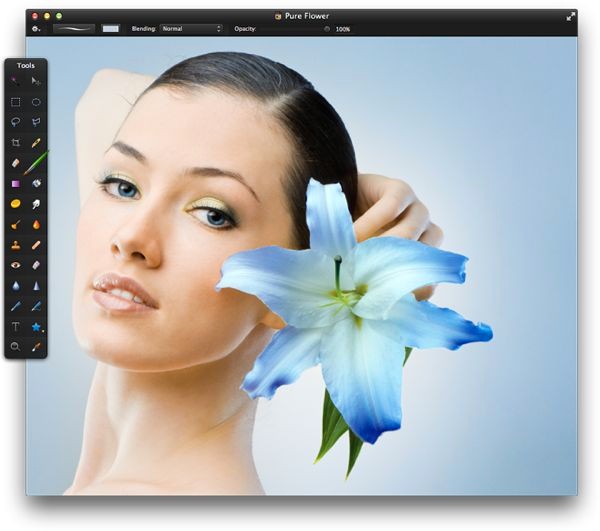This screenshot has width=600, height=531.
Task: Enter full screen with the arrows icon
Action: [x=571, y=16]
